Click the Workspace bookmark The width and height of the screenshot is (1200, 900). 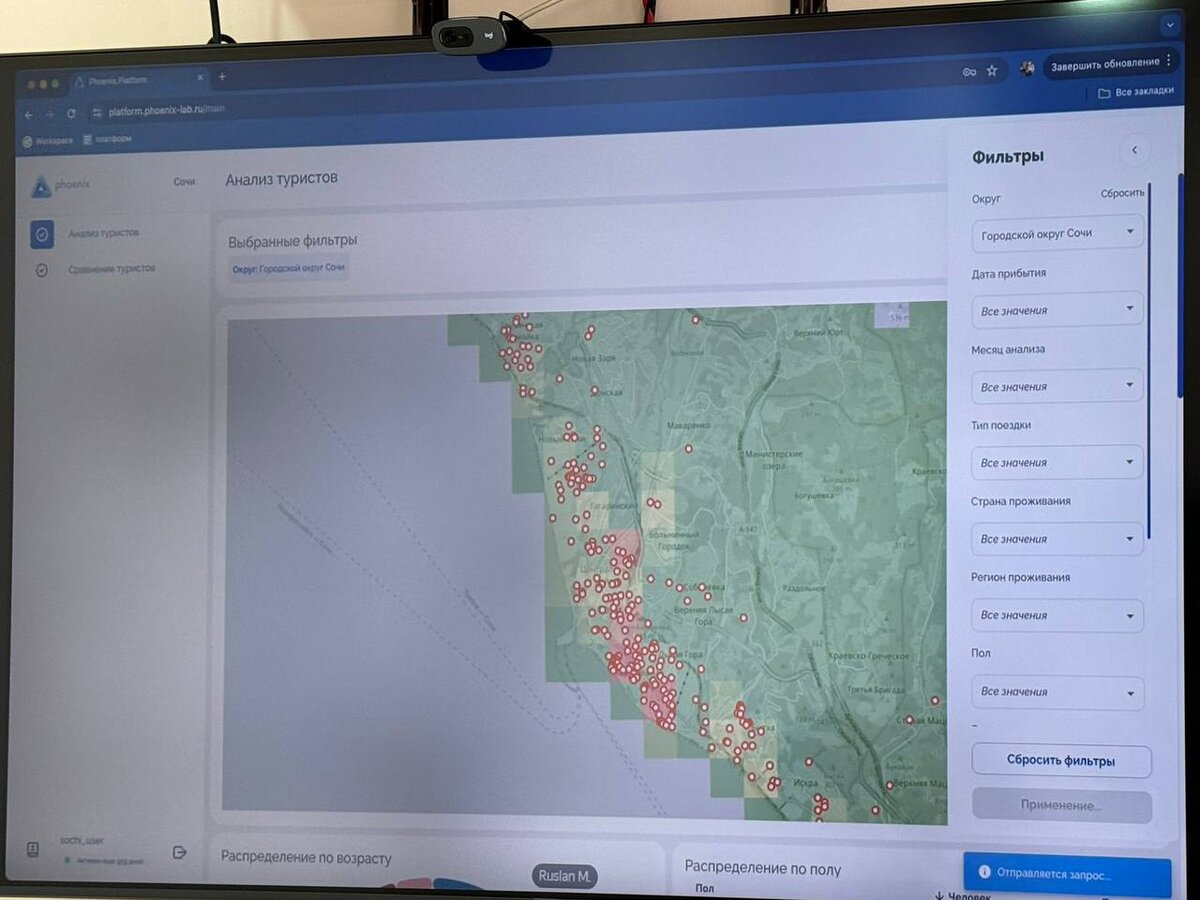click(47, 141)
